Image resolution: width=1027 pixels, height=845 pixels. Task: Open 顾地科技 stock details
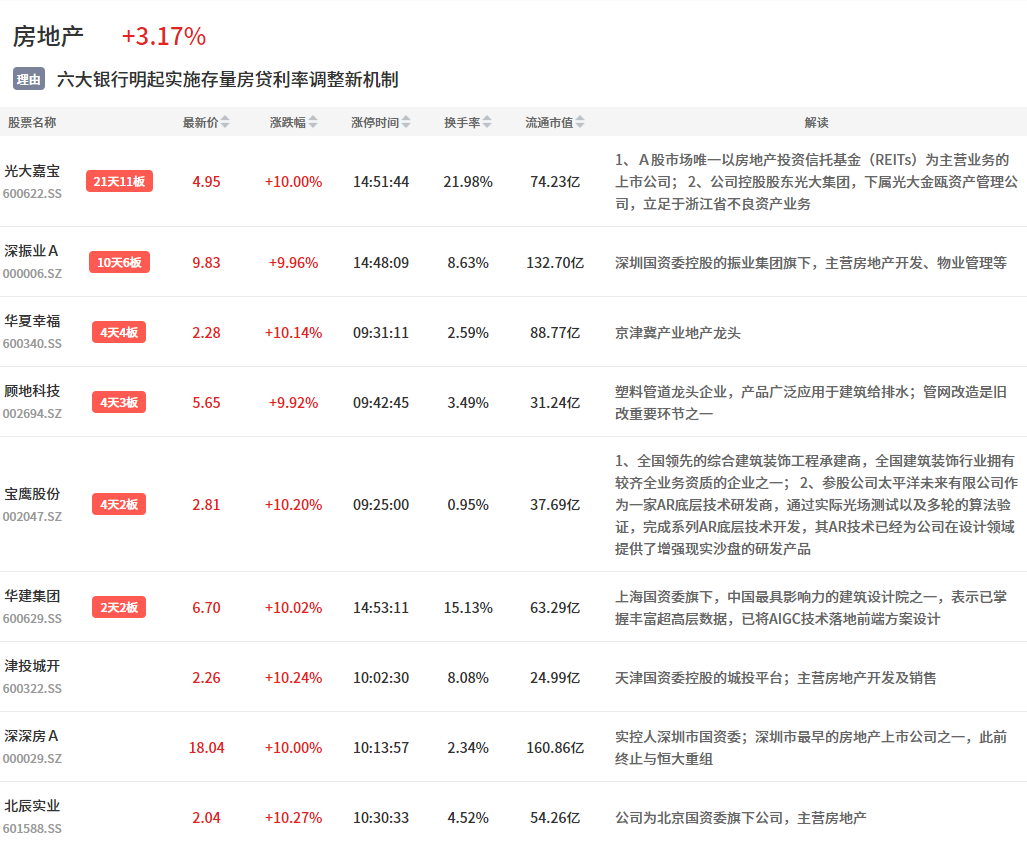coord(32,391)
